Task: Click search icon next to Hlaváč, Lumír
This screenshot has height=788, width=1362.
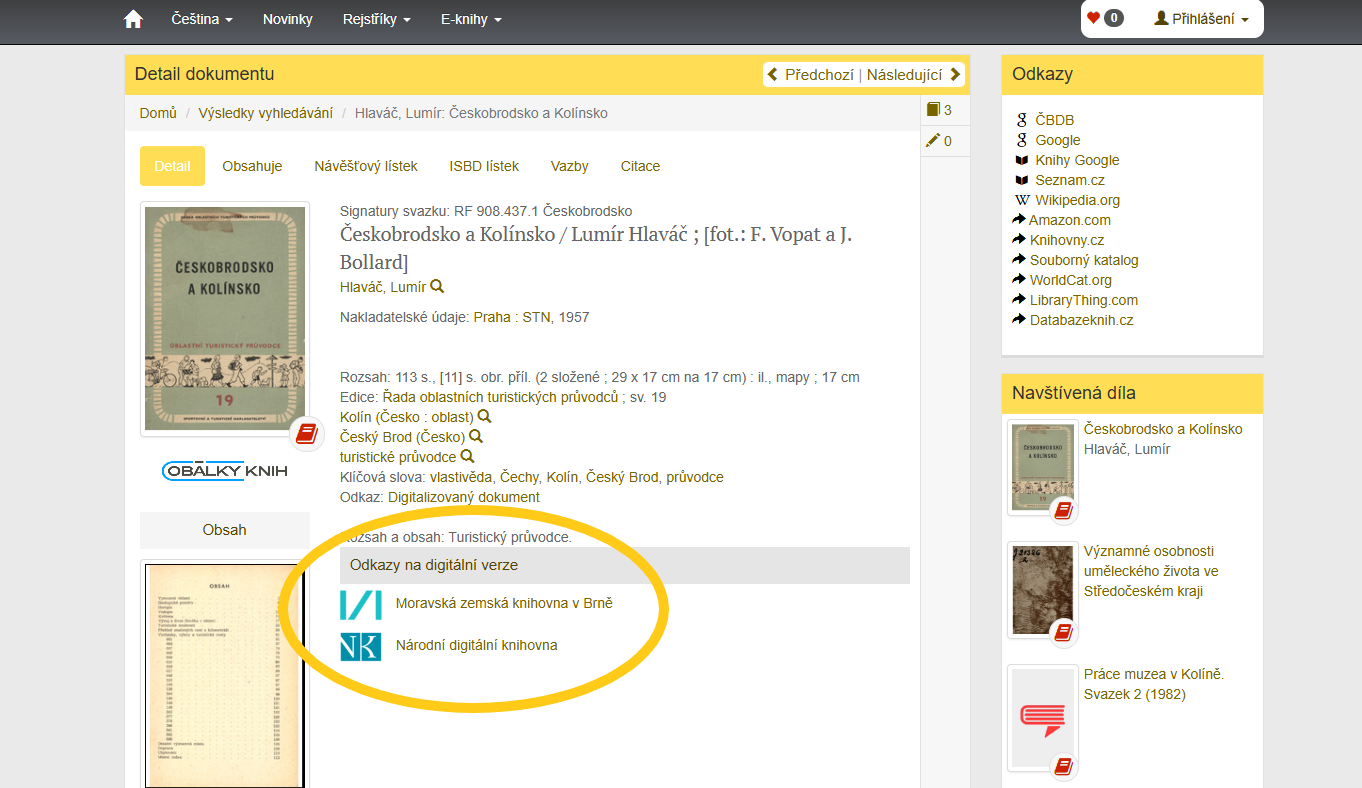Action: click(x=437, y=287)
